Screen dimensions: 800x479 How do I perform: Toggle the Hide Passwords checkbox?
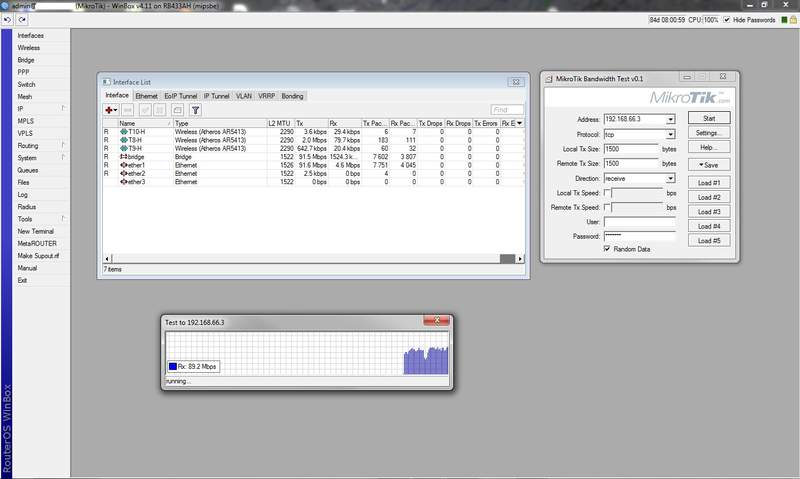click(727, 20)
